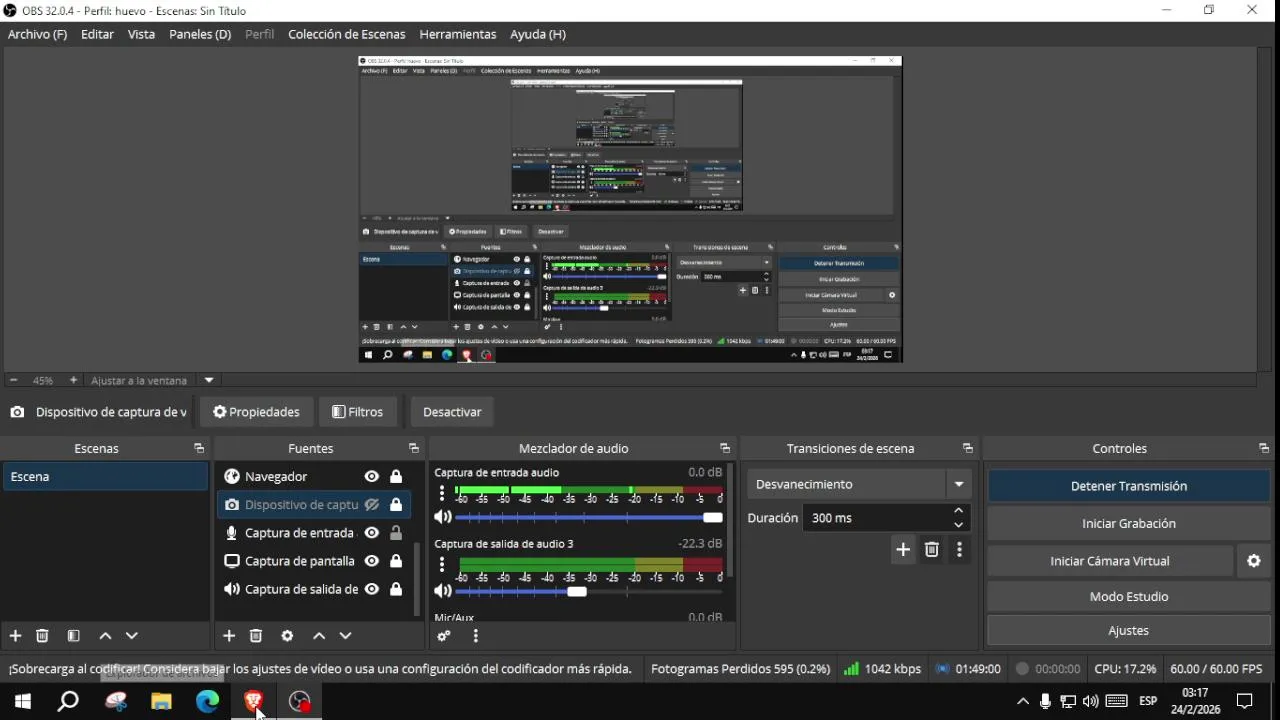Enable Modo Estudio
Image resolution: width=1280 pixels, height=720 pixels.
[x=1129, y=596]
